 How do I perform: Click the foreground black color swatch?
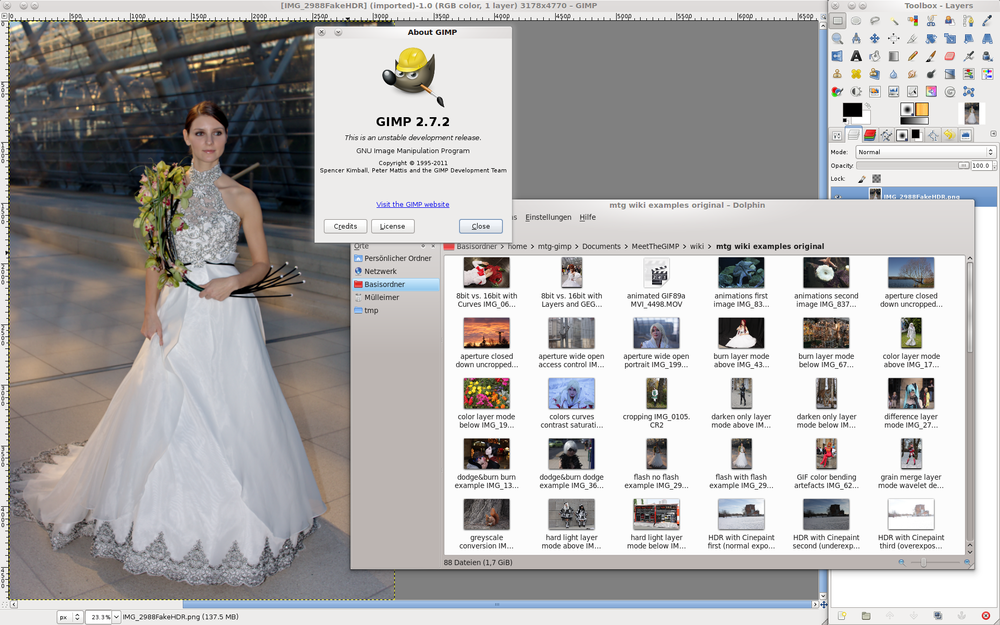click(851, 109)
